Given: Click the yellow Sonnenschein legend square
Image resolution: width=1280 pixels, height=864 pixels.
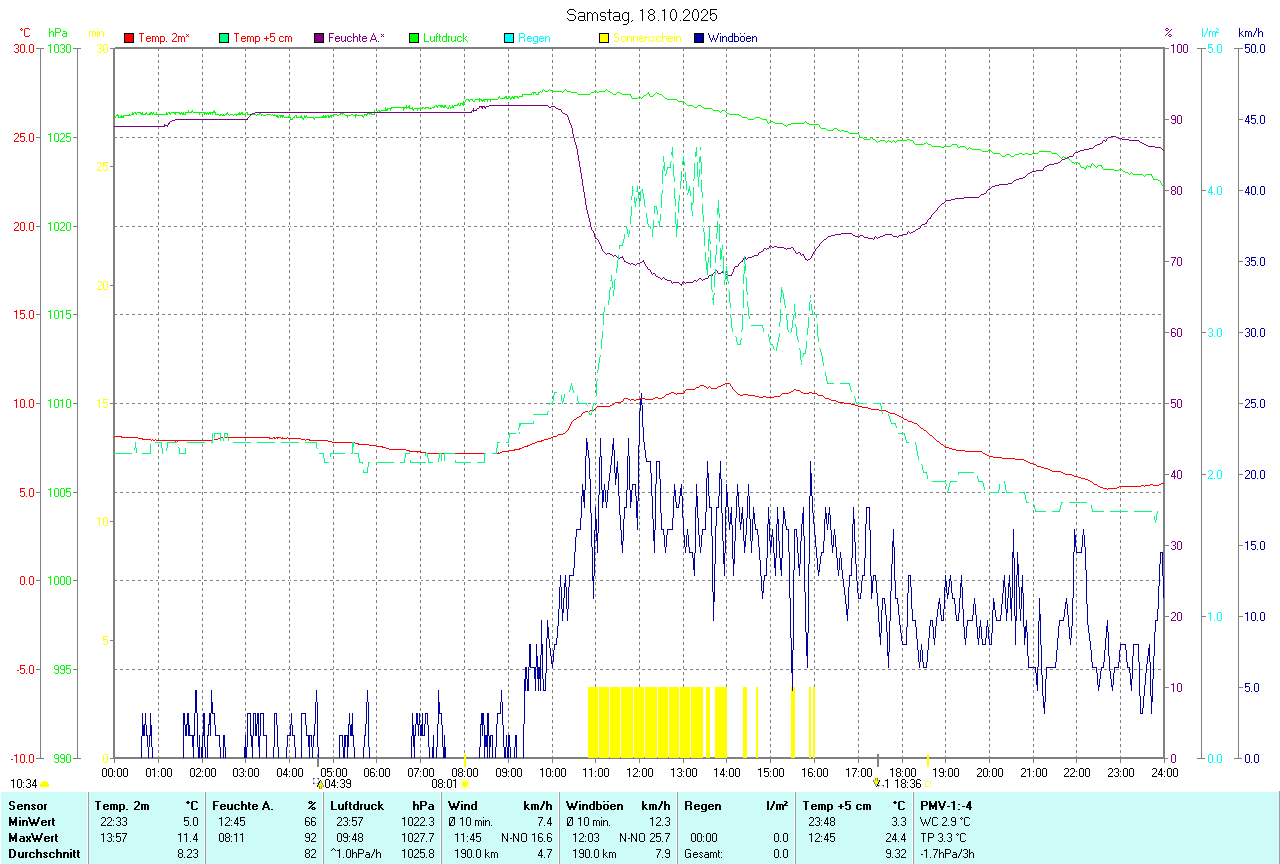Looking at the screenshot, I should 604,38.
